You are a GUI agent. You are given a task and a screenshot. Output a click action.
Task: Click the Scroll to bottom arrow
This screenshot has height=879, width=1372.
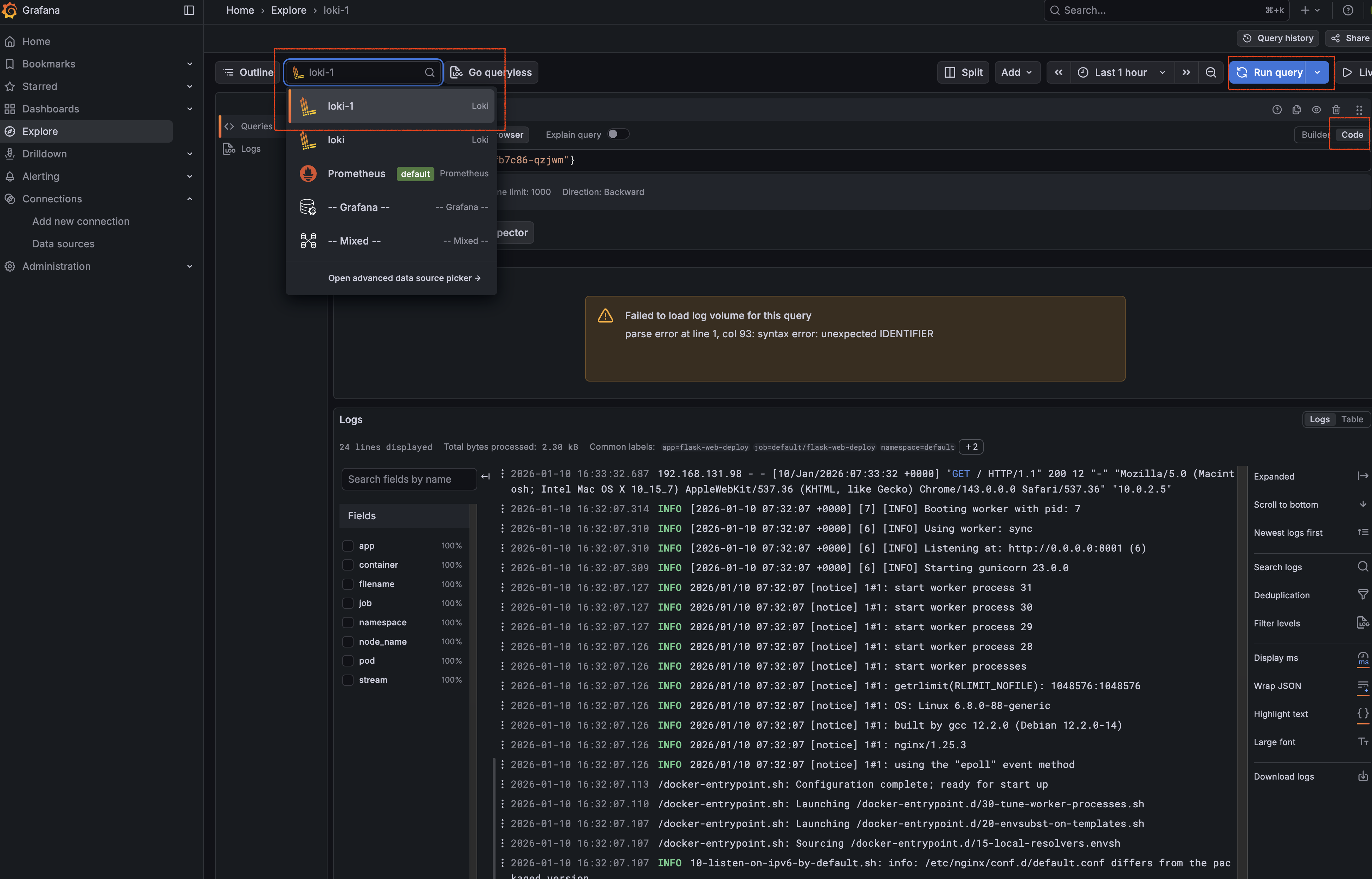click(x=1362, y=504)
